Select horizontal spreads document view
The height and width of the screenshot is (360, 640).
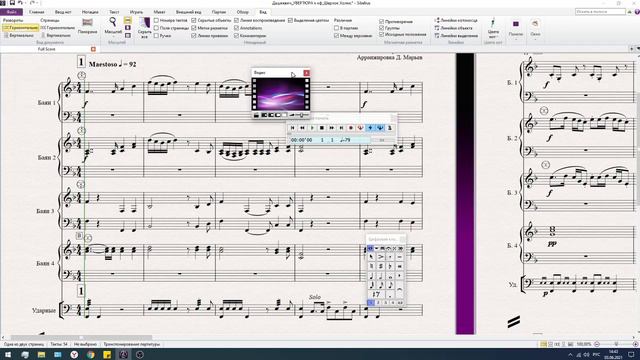(20, 28)
